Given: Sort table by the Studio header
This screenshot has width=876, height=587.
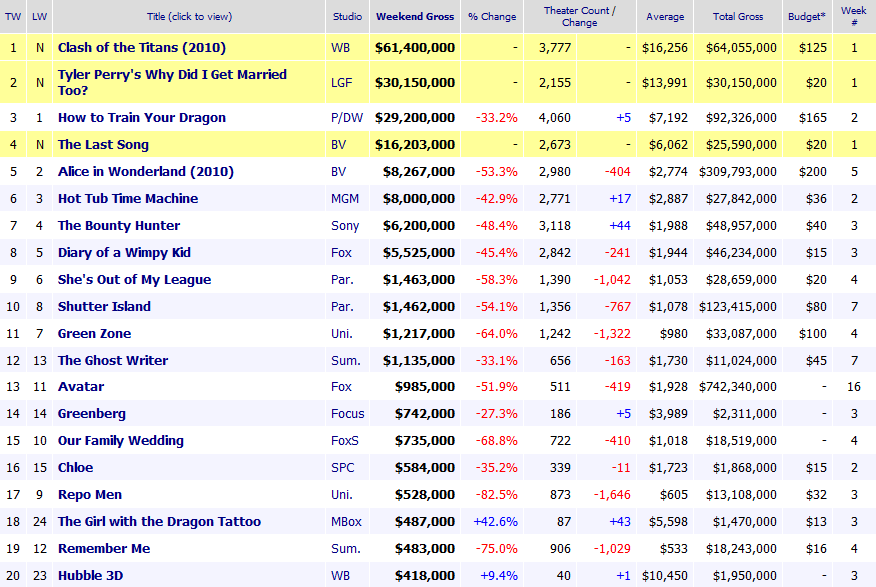Looking at the screenshot, I should coord(347,17).
